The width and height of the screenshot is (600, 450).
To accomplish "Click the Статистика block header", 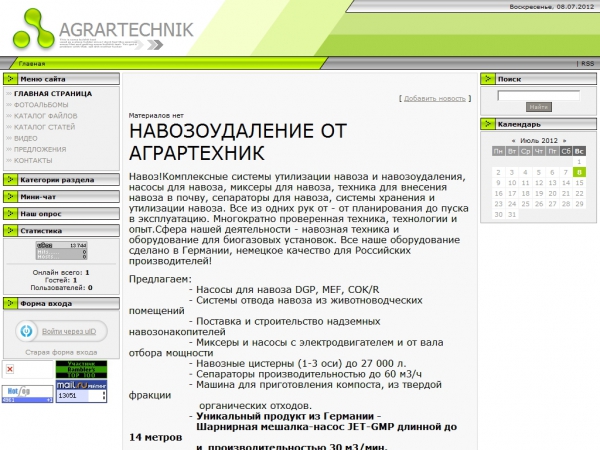I will 61,231.
